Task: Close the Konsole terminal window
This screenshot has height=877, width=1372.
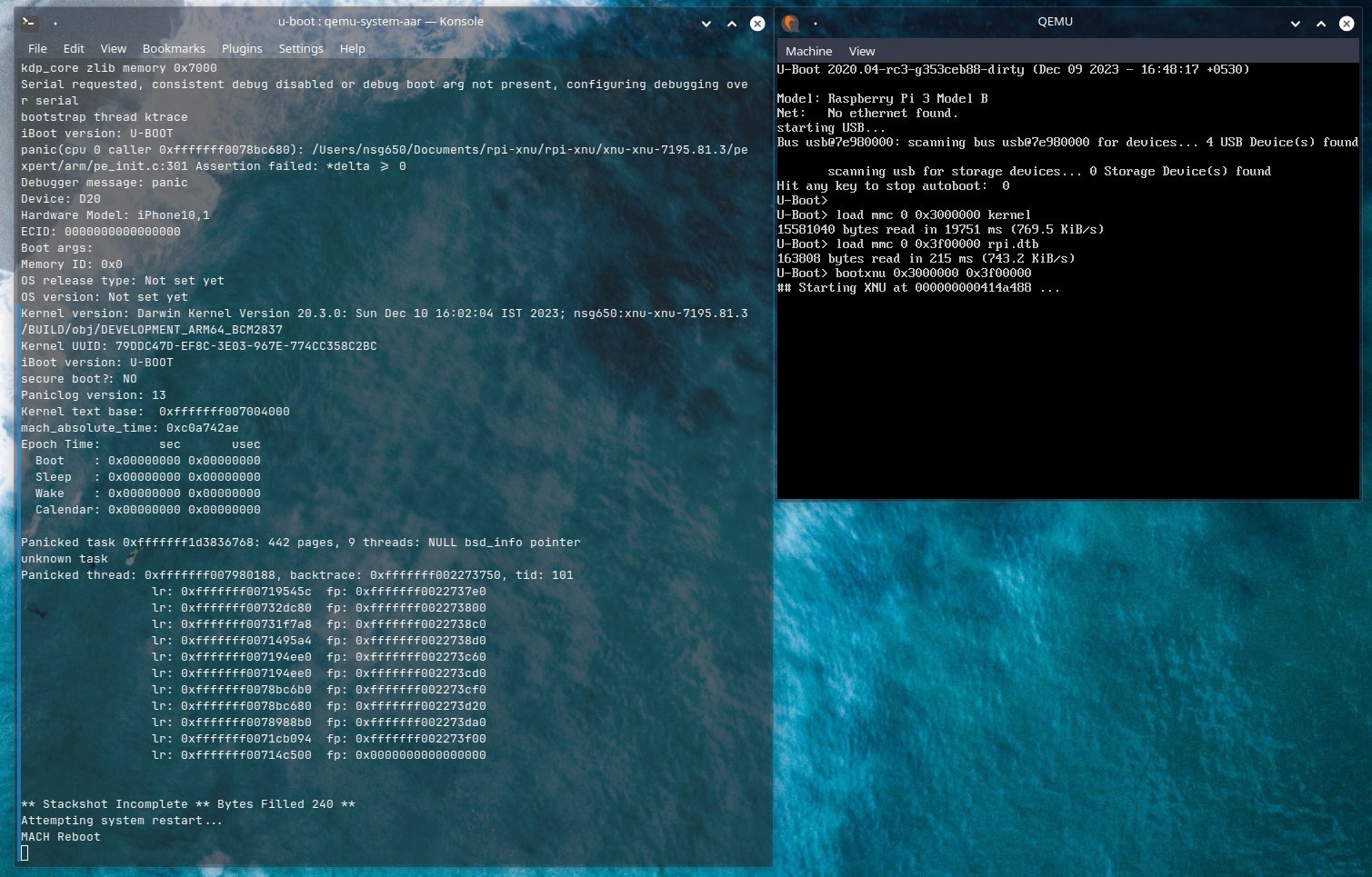Action: [x=757, y=24]
